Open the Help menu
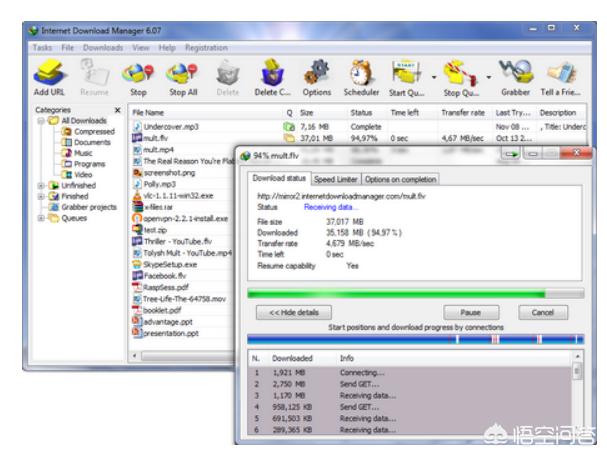 click(167, 48)
